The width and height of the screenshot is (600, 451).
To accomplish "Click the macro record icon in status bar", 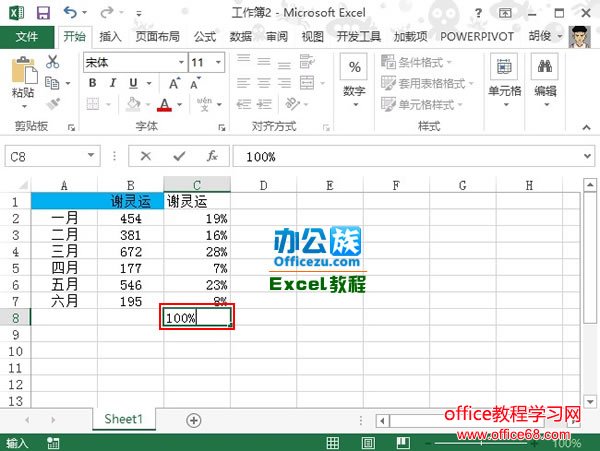I will [x=53, y=443].
